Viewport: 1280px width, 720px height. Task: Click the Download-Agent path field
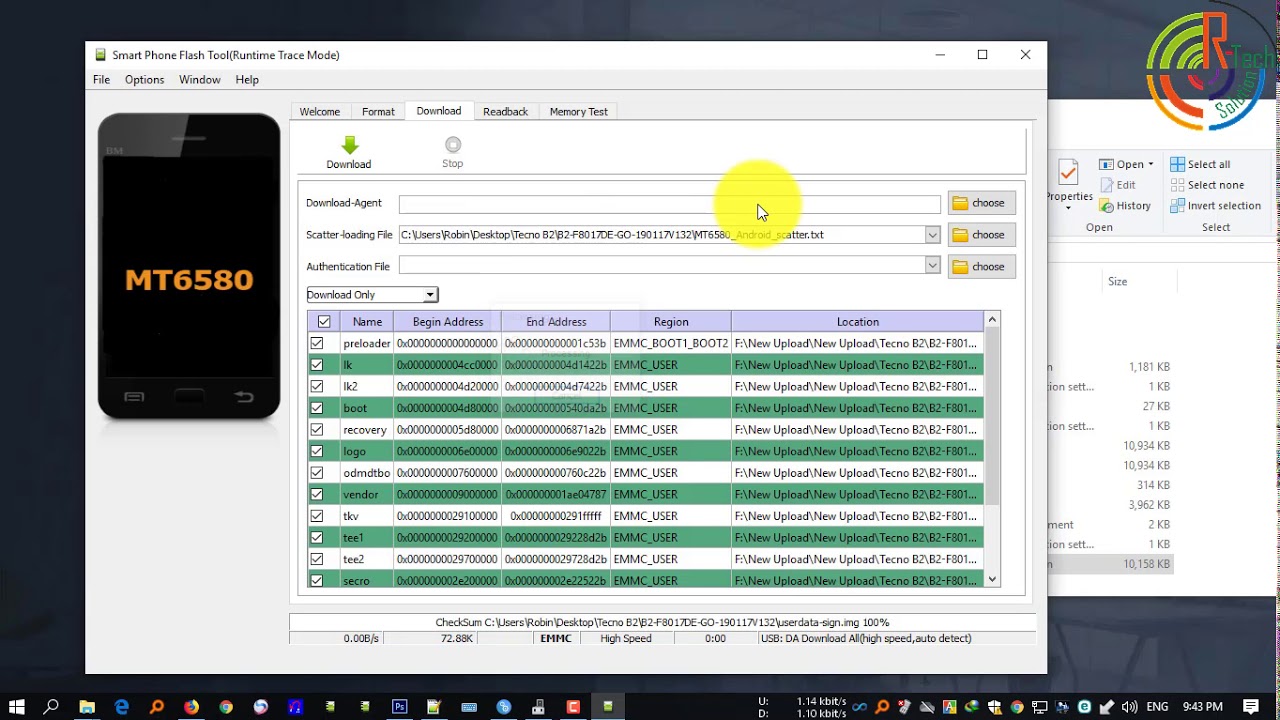[669, 204]
